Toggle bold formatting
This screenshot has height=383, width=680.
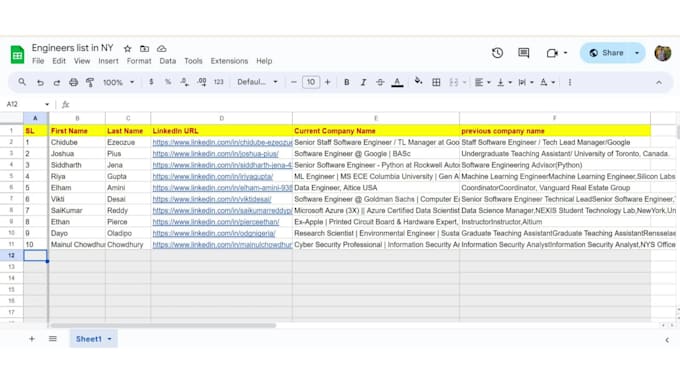coord(346,82)
